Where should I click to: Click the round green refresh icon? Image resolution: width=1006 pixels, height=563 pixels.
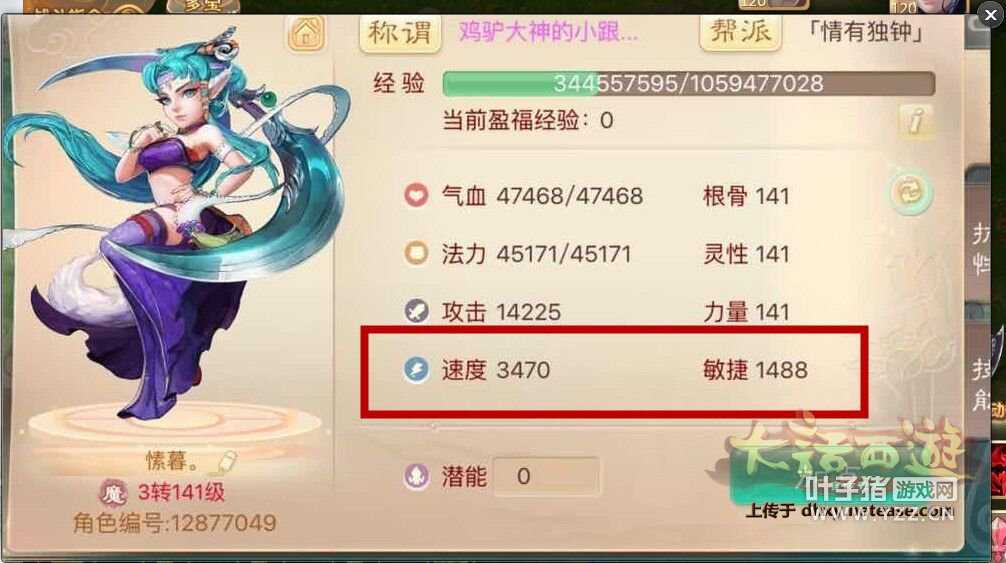pos(910,192)
